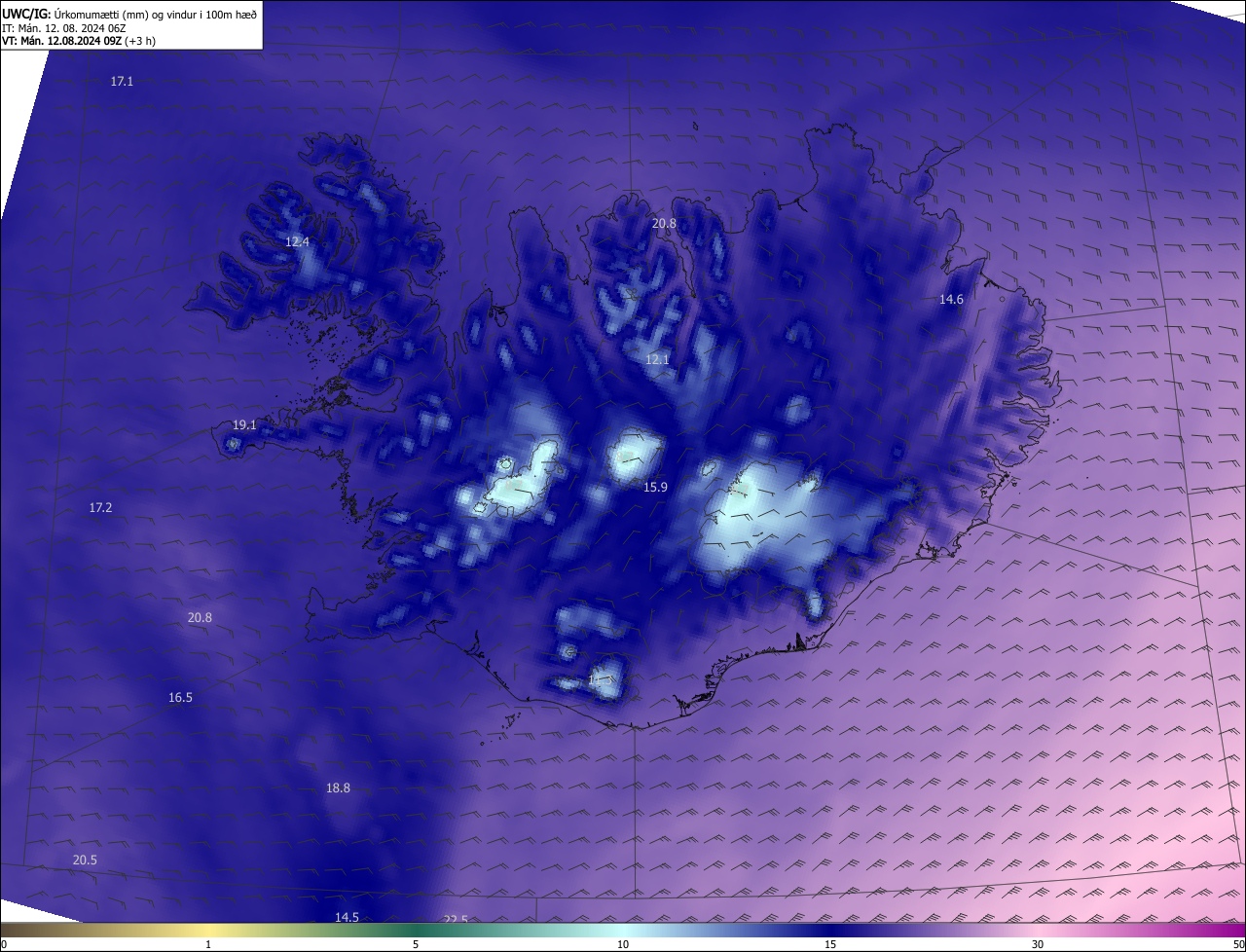Click the 17.1 value label
This screenshot has height=952, width=1246.
pyautogui.click(x=122, y=82)
